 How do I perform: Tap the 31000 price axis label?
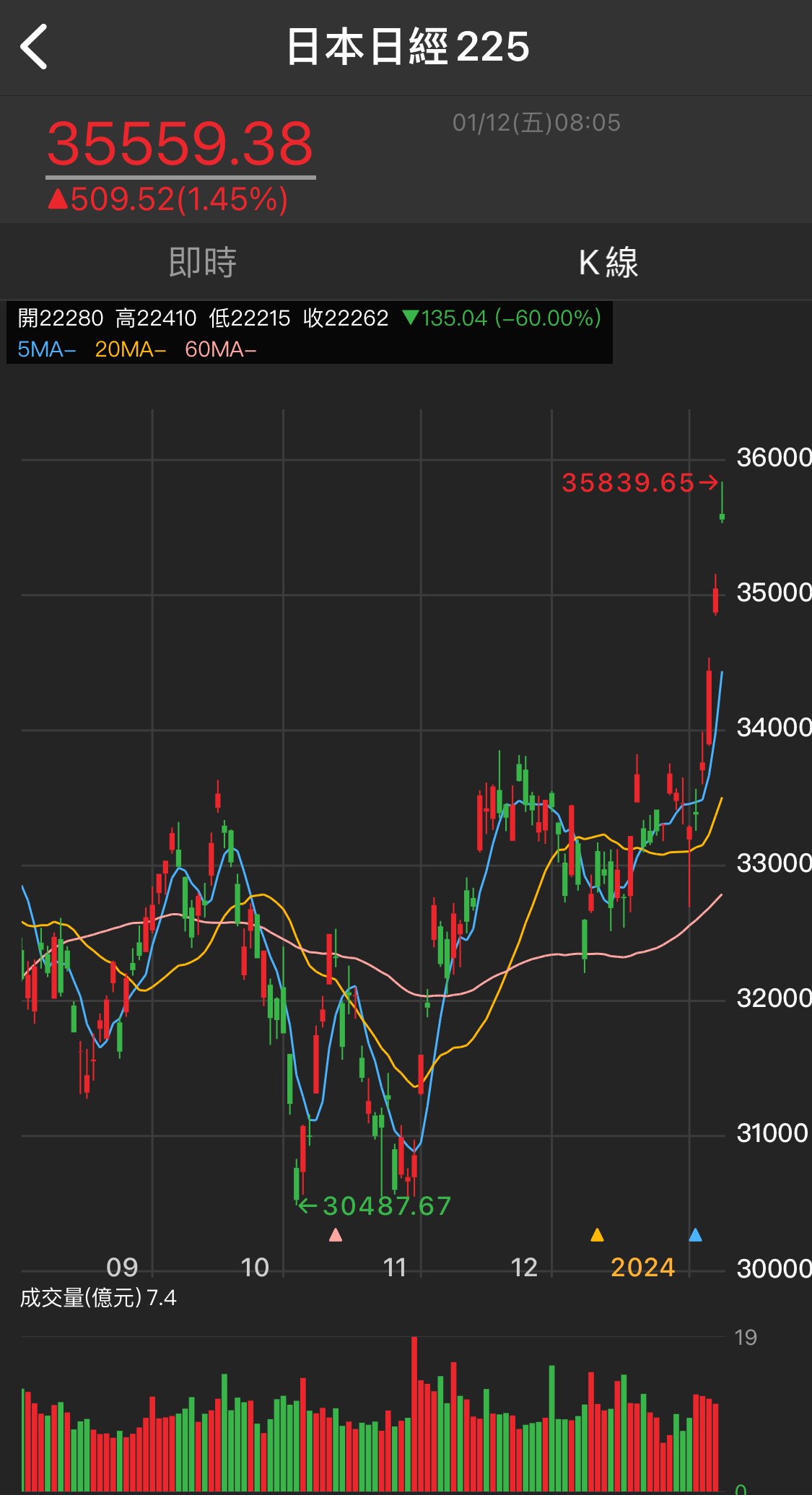772,1133
